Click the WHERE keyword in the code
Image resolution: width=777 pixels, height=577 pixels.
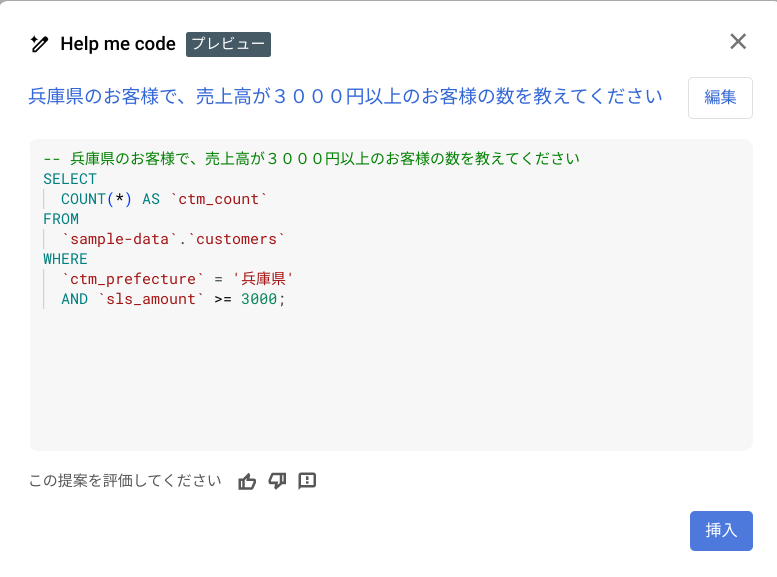tap(65, 259)
